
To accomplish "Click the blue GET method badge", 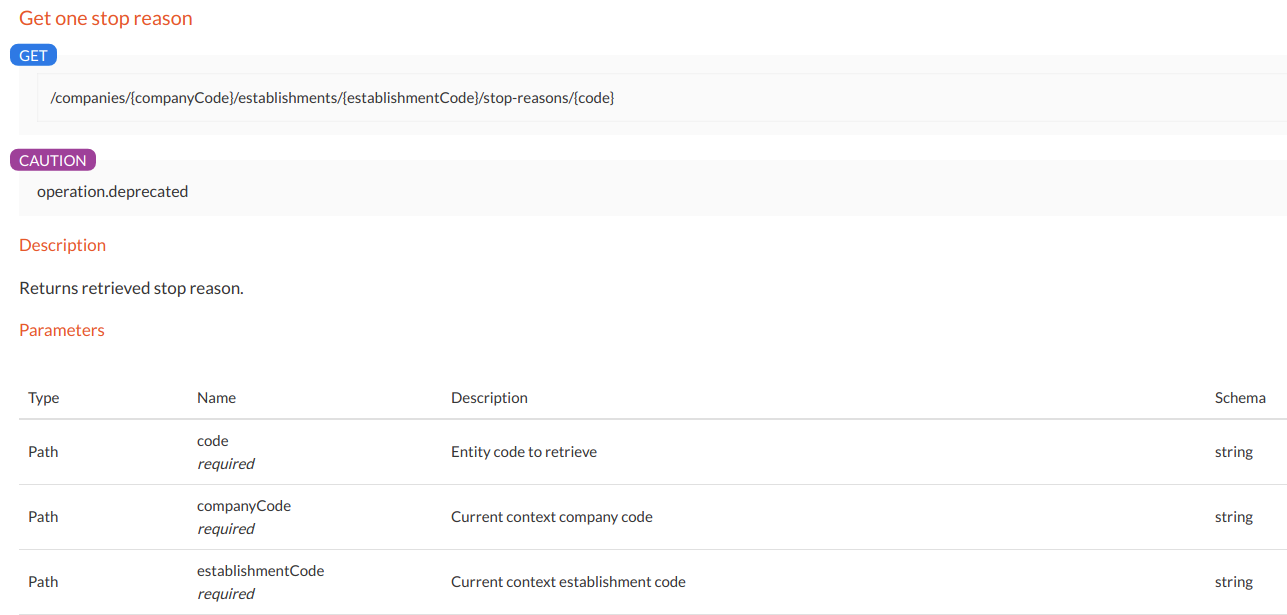I will coord(34,56).
